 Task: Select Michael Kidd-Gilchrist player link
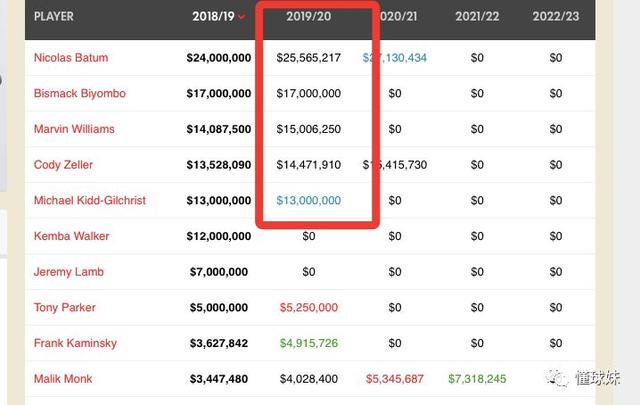point(88,201)
